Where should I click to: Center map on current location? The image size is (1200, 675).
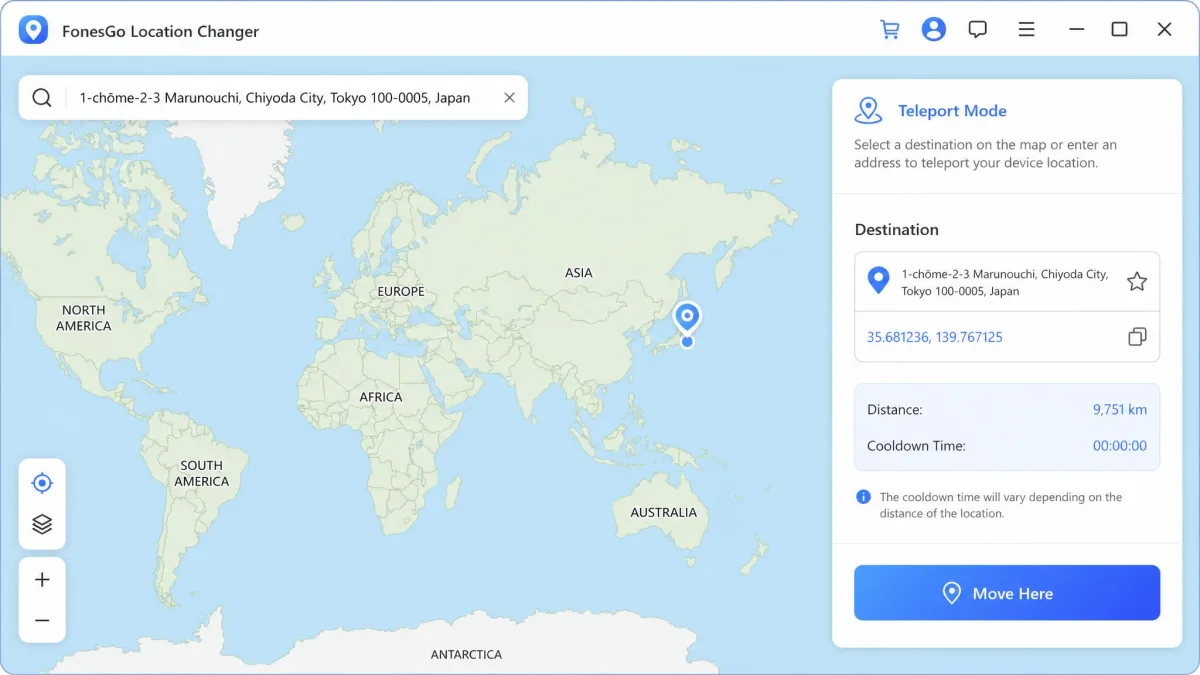click(42, 483)
